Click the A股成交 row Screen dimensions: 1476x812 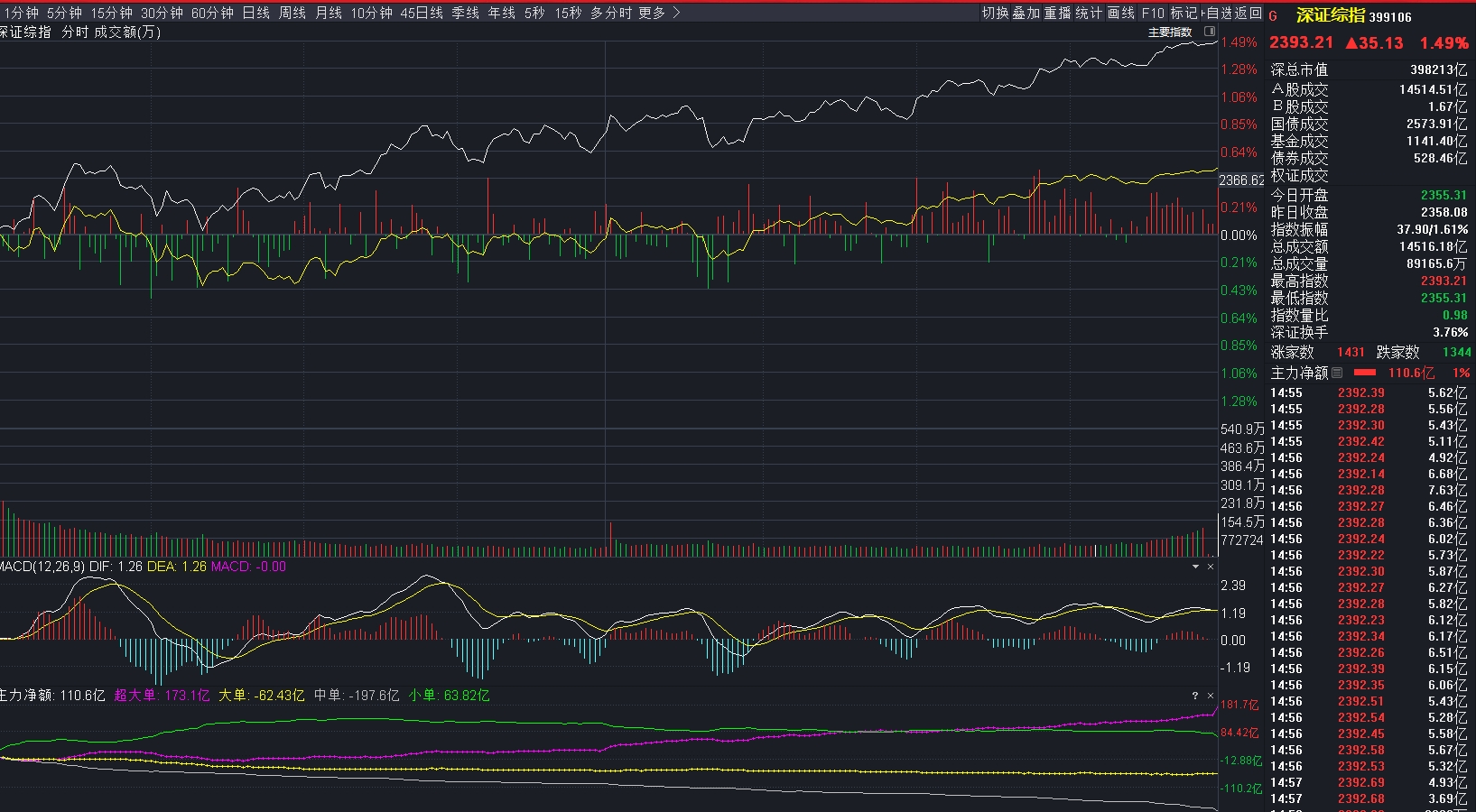click(x=1369, y=89)
